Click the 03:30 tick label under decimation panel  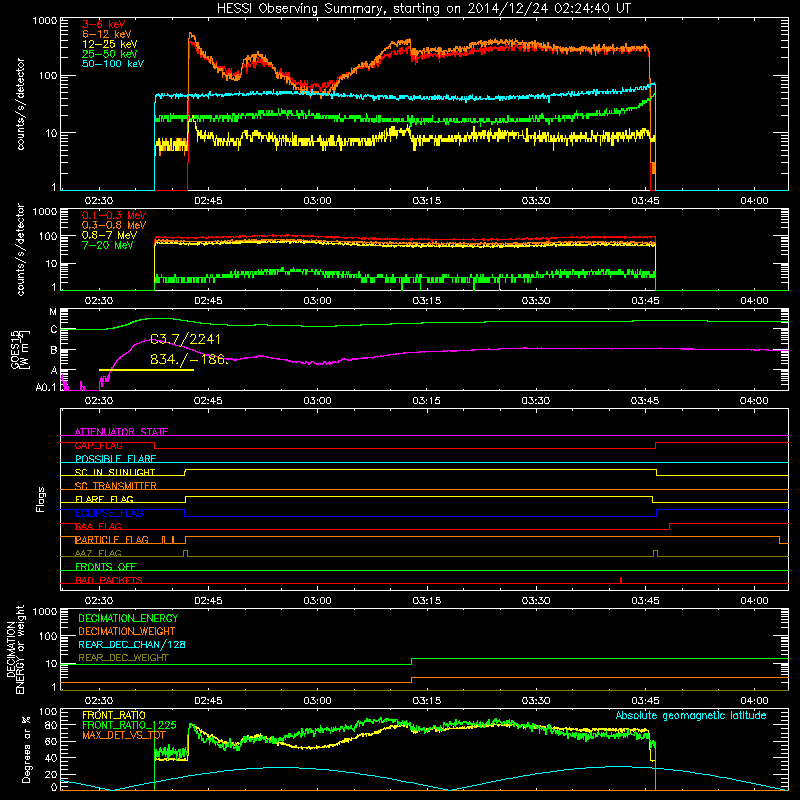pos(536,701)
